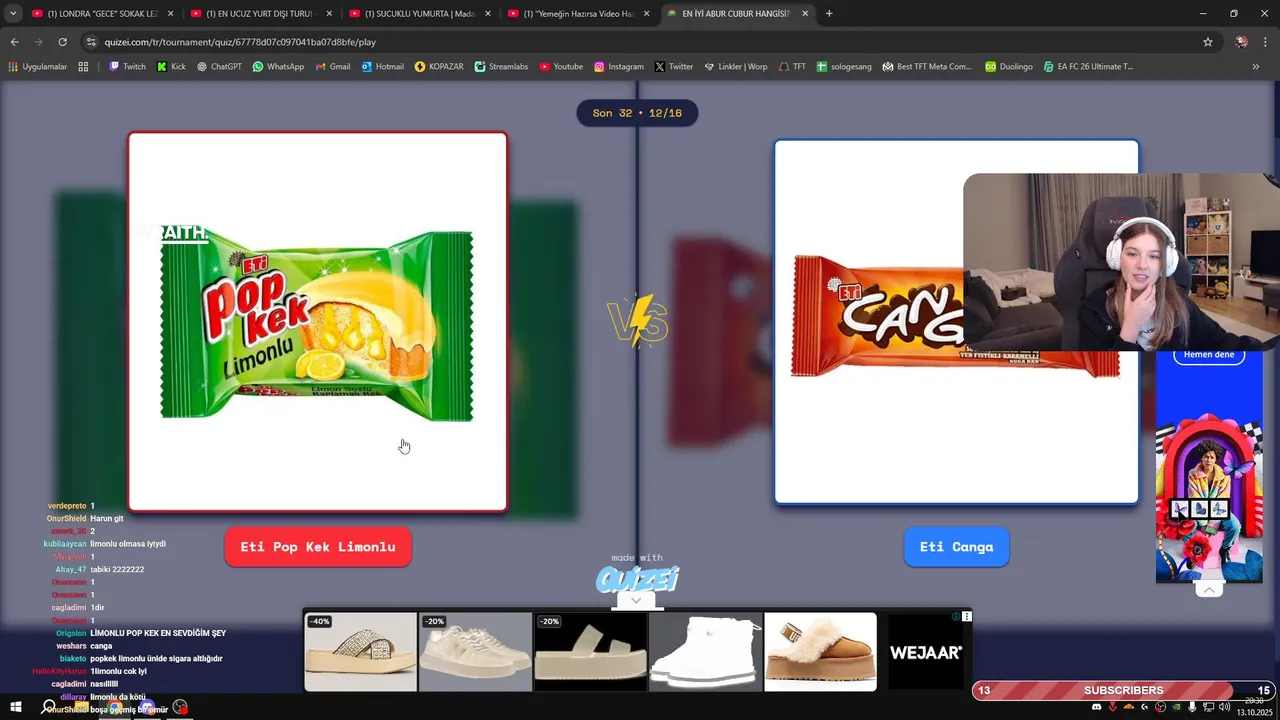Open the fur slipper ad item
This screenshot has width=1280, height=720.
point(820,652)
